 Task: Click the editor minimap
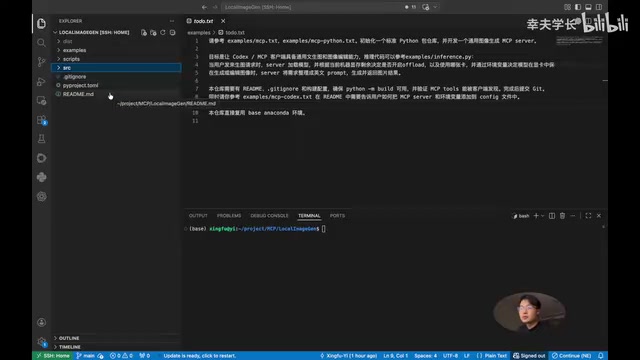pos(579,40)
